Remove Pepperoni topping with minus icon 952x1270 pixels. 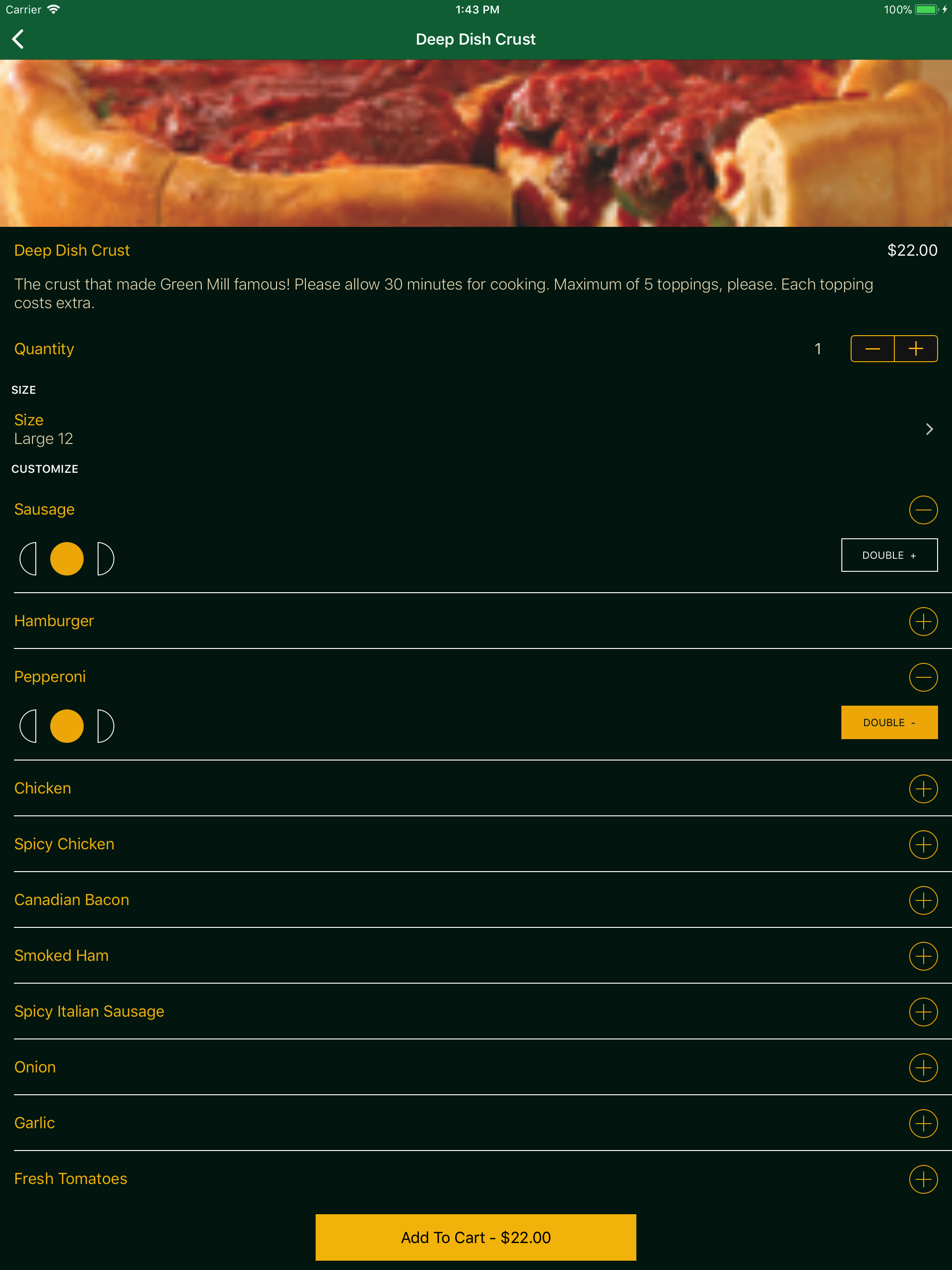(923, 677)
